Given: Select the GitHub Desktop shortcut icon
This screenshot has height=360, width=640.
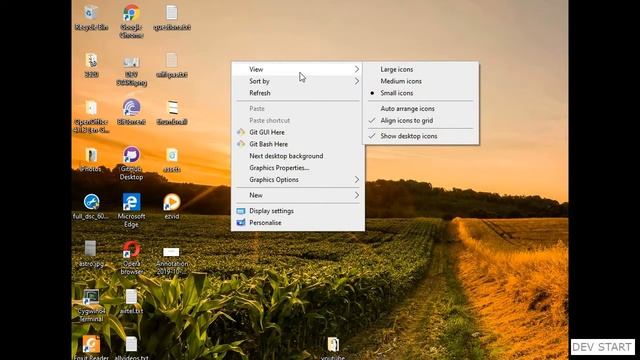Looking at the screenshot, I should coord(131,163).
